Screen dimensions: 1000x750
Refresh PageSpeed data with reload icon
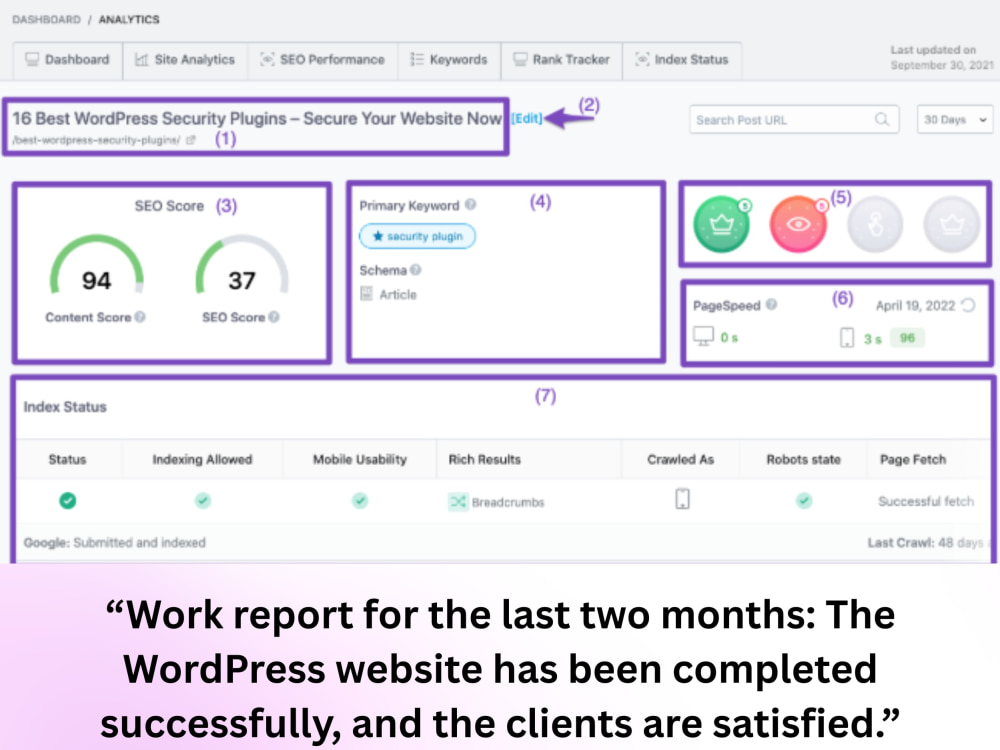(x=968, y=305)
